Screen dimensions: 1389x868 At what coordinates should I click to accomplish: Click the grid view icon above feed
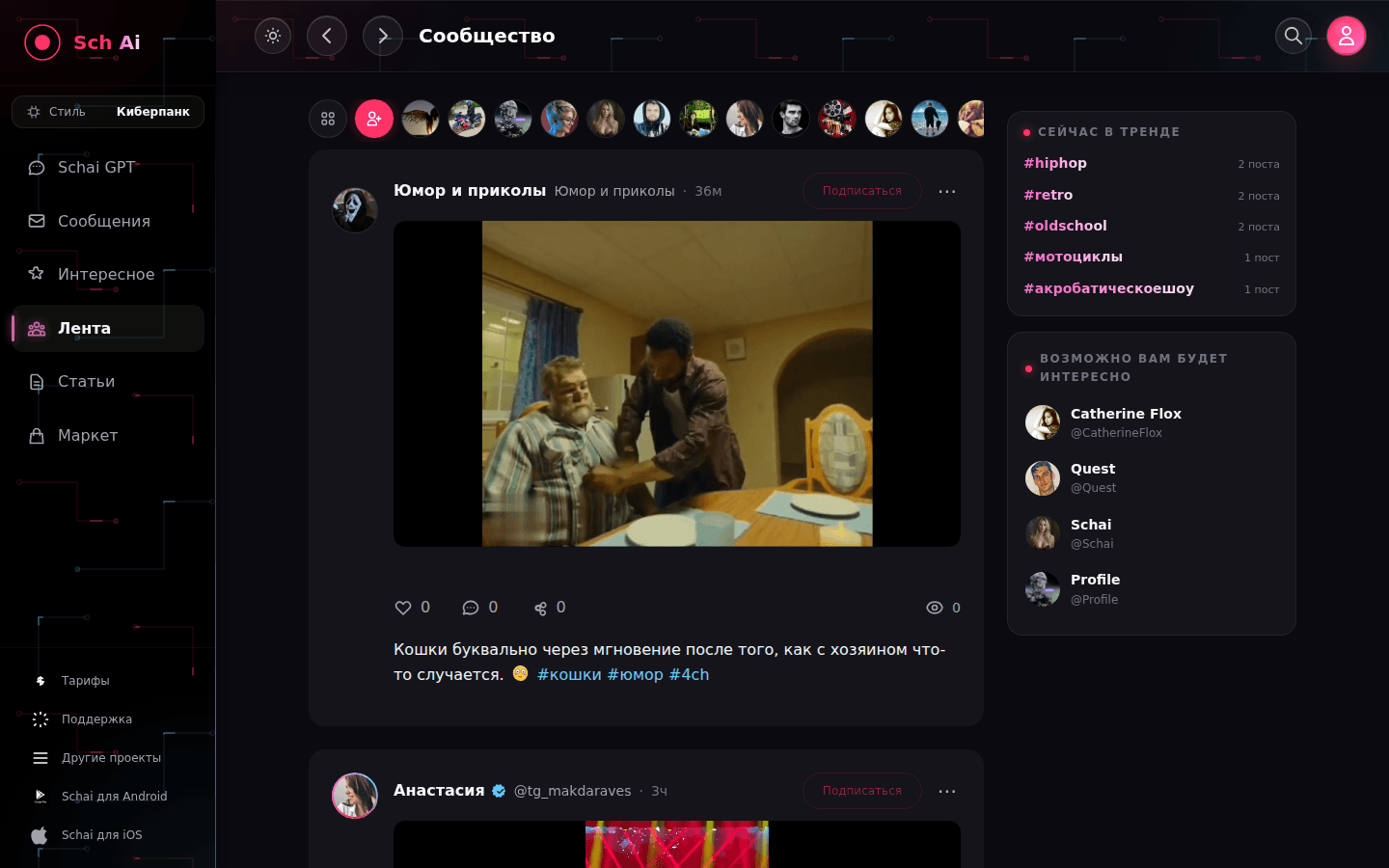[x=328, y=119]
